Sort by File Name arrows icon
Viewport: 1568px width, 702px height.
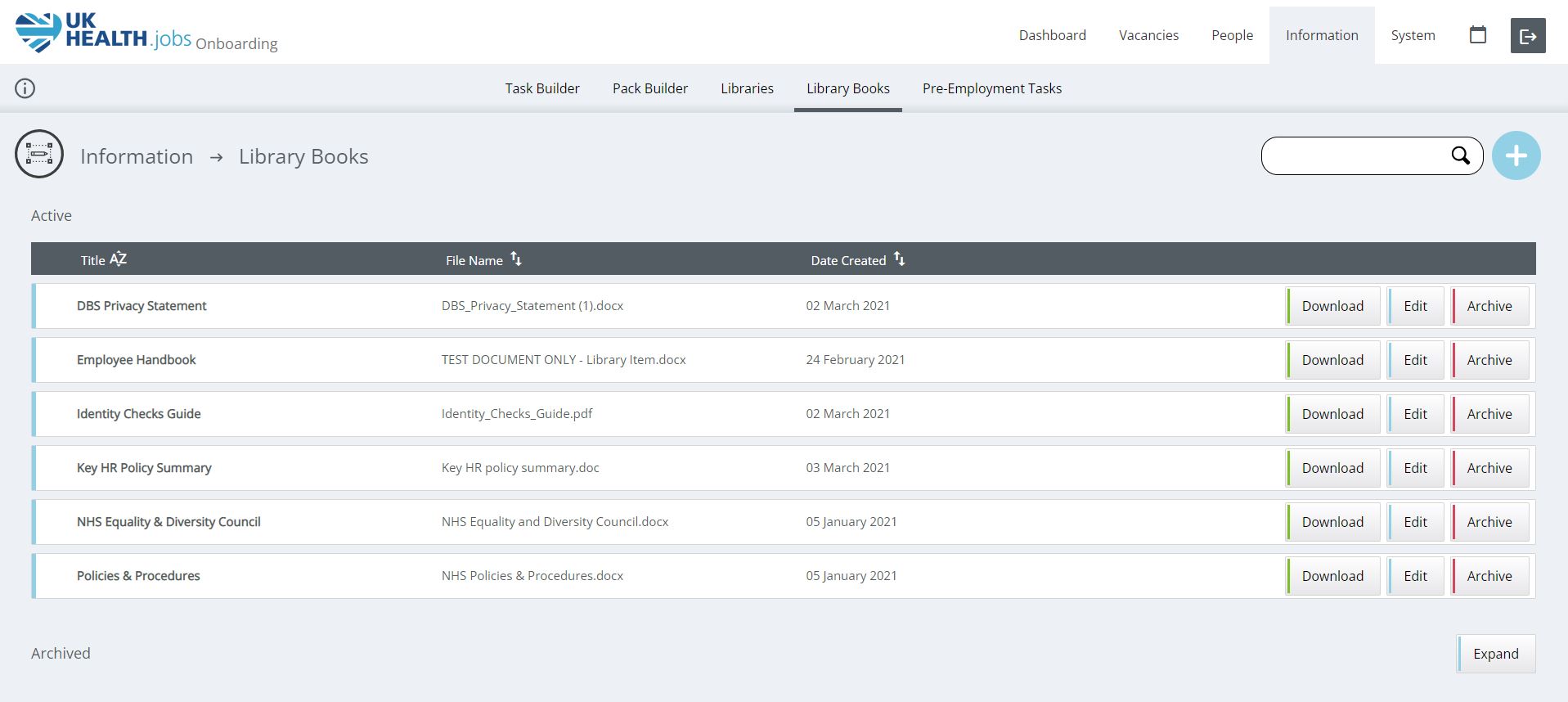(516, 259)
